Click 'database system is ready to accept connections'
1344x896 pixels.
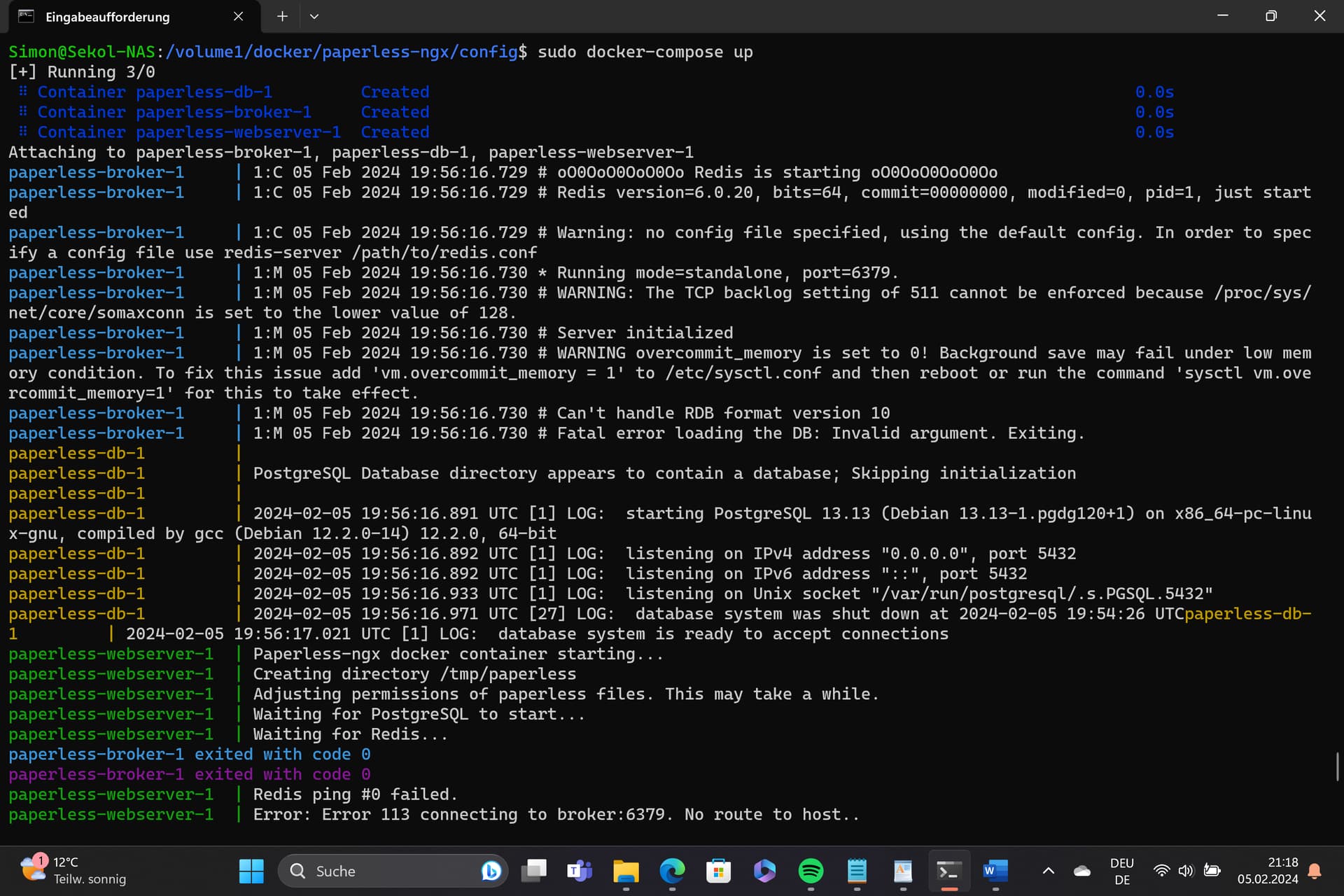(x=723, y=633)
